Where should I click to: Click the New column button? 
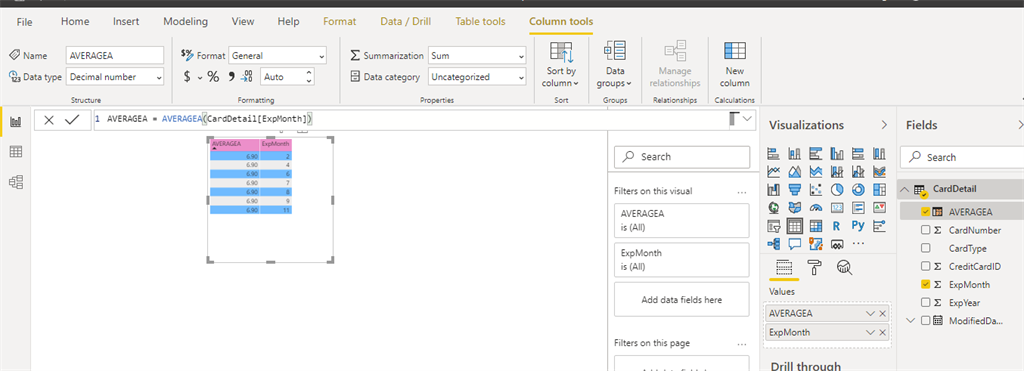coord(735,64)
